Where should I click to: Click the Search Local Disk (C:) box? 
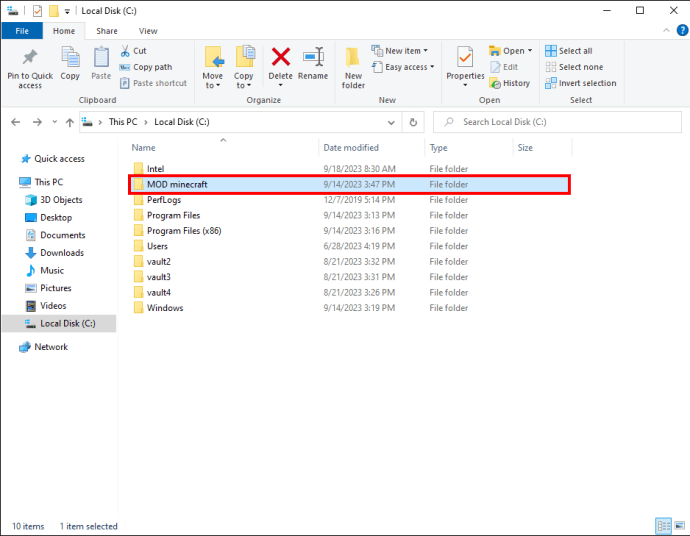(x=557, y=122)
